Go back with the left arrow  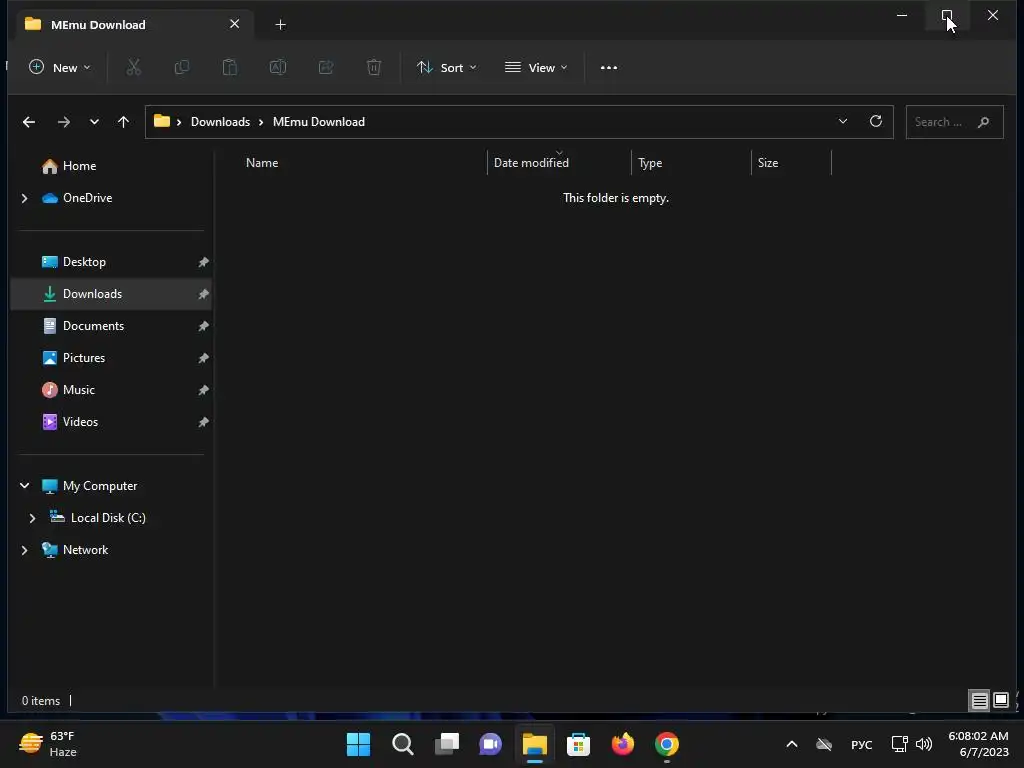click(x=29, y=122)
